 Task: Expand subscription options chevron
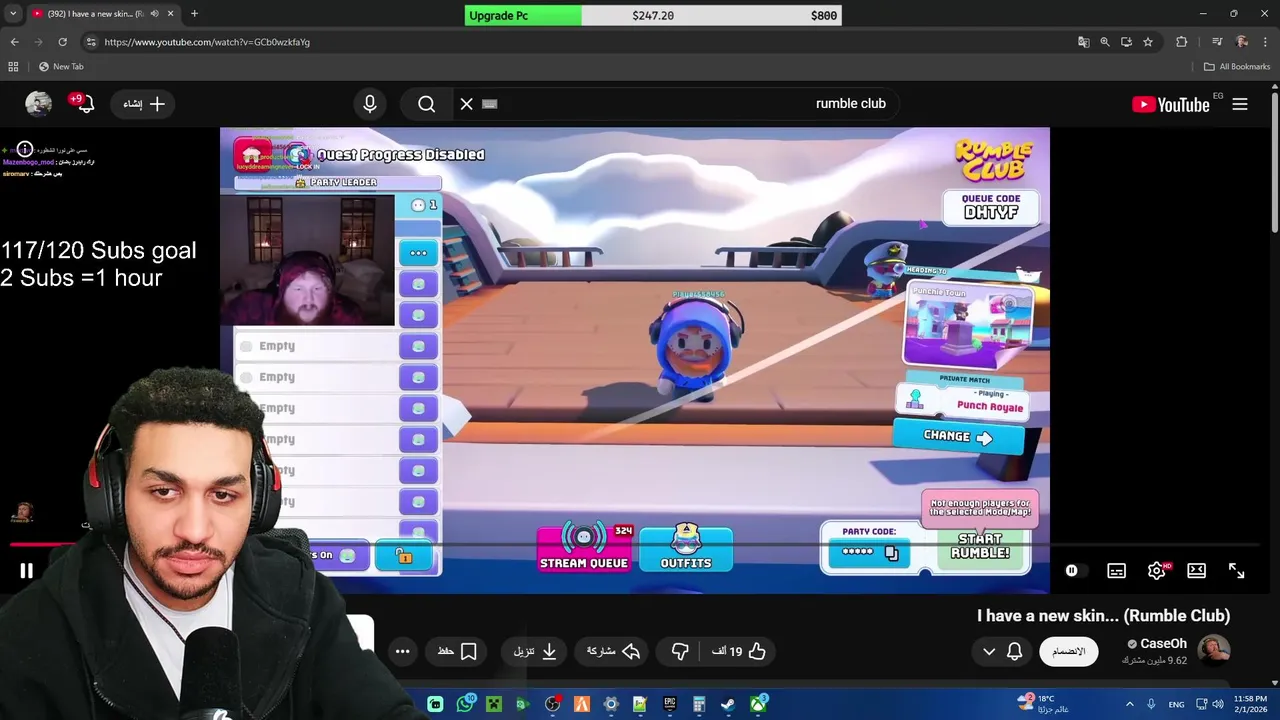[989, 651]
